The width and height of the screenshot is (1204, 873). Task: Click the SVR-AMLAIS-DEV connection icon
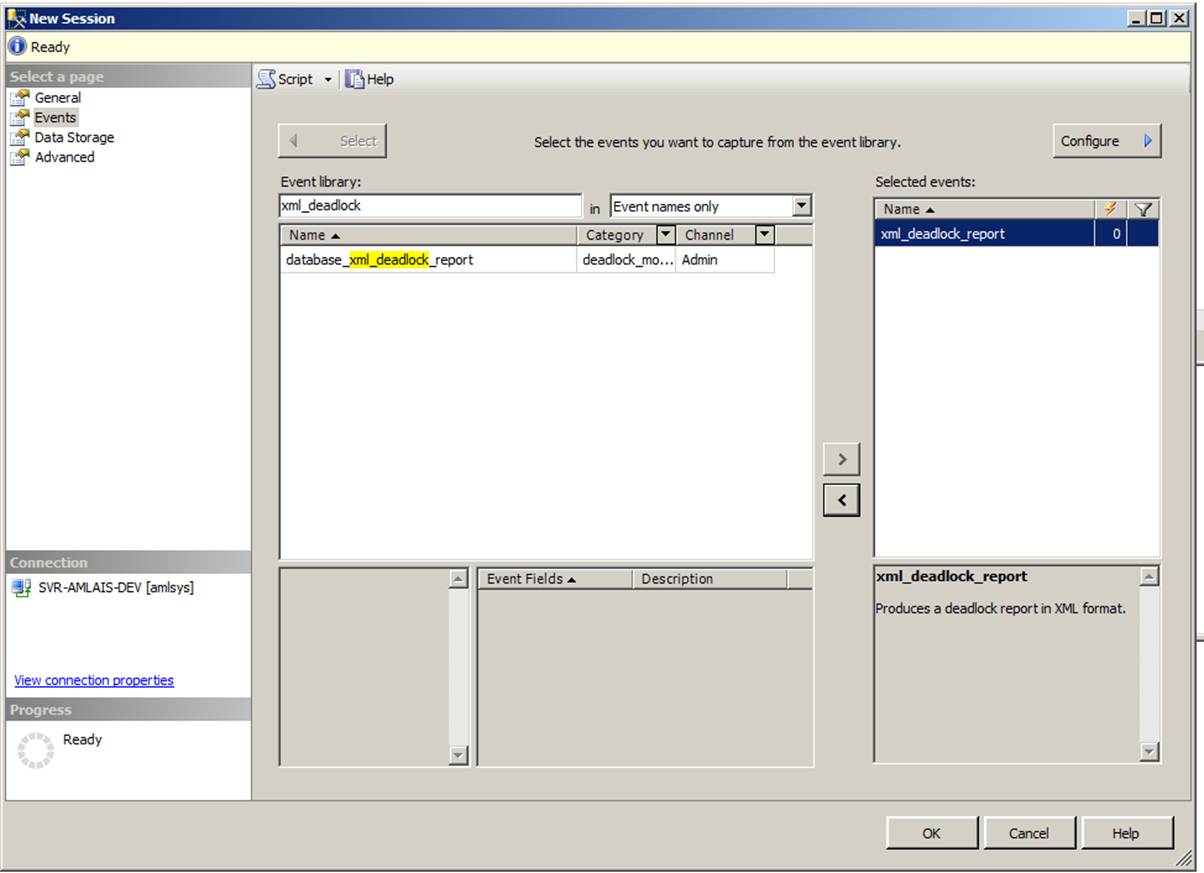point(21,588)
